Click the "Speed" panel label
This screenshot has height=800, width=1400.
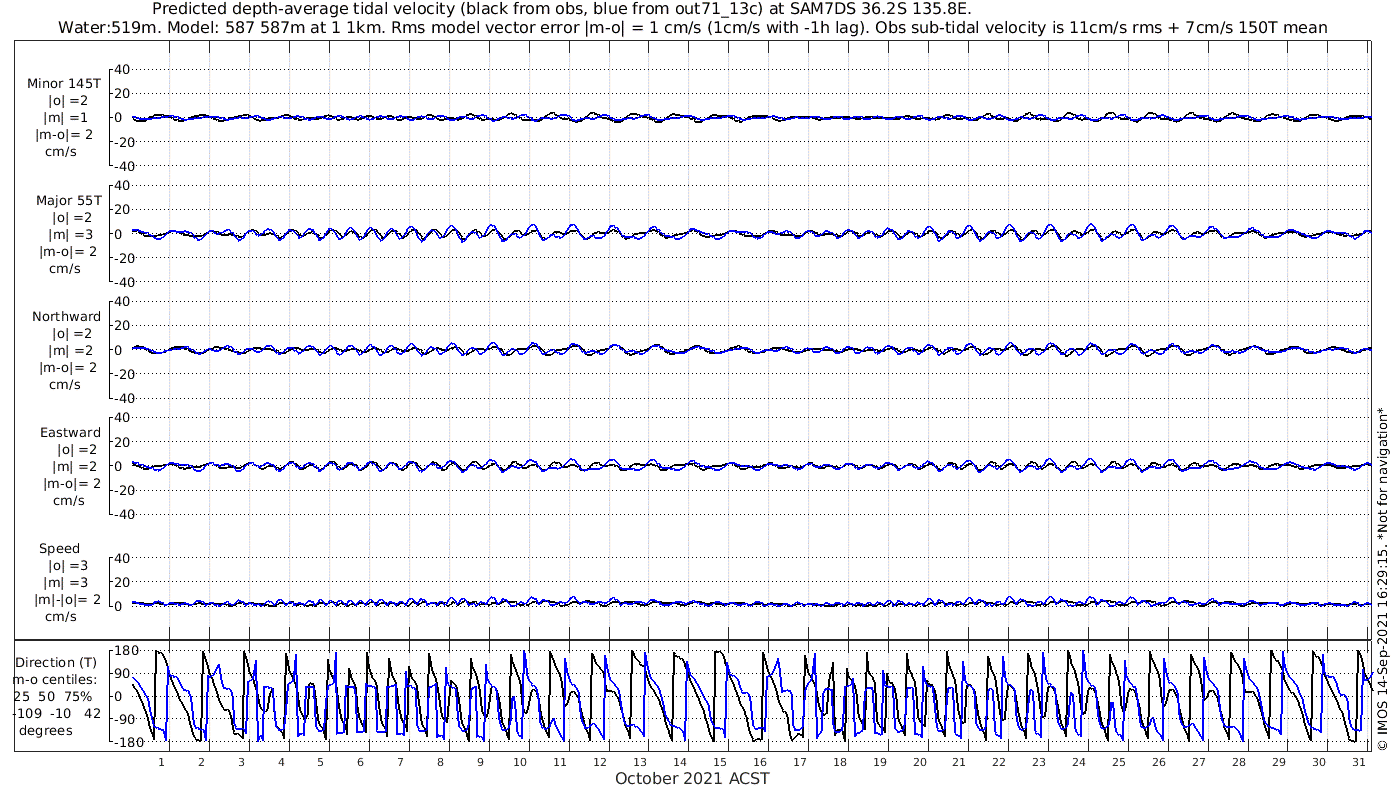60,549
